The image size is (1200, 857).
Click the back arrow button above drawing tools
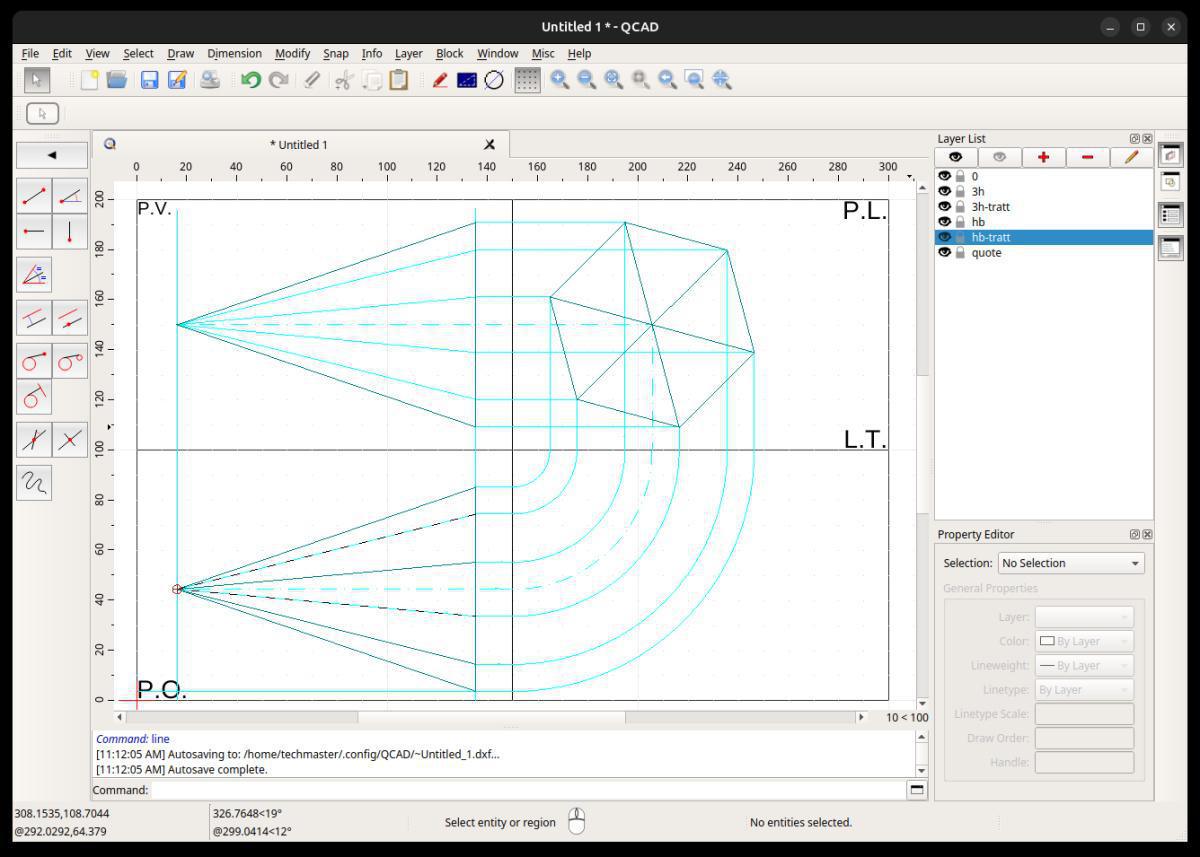click(52, 155)
